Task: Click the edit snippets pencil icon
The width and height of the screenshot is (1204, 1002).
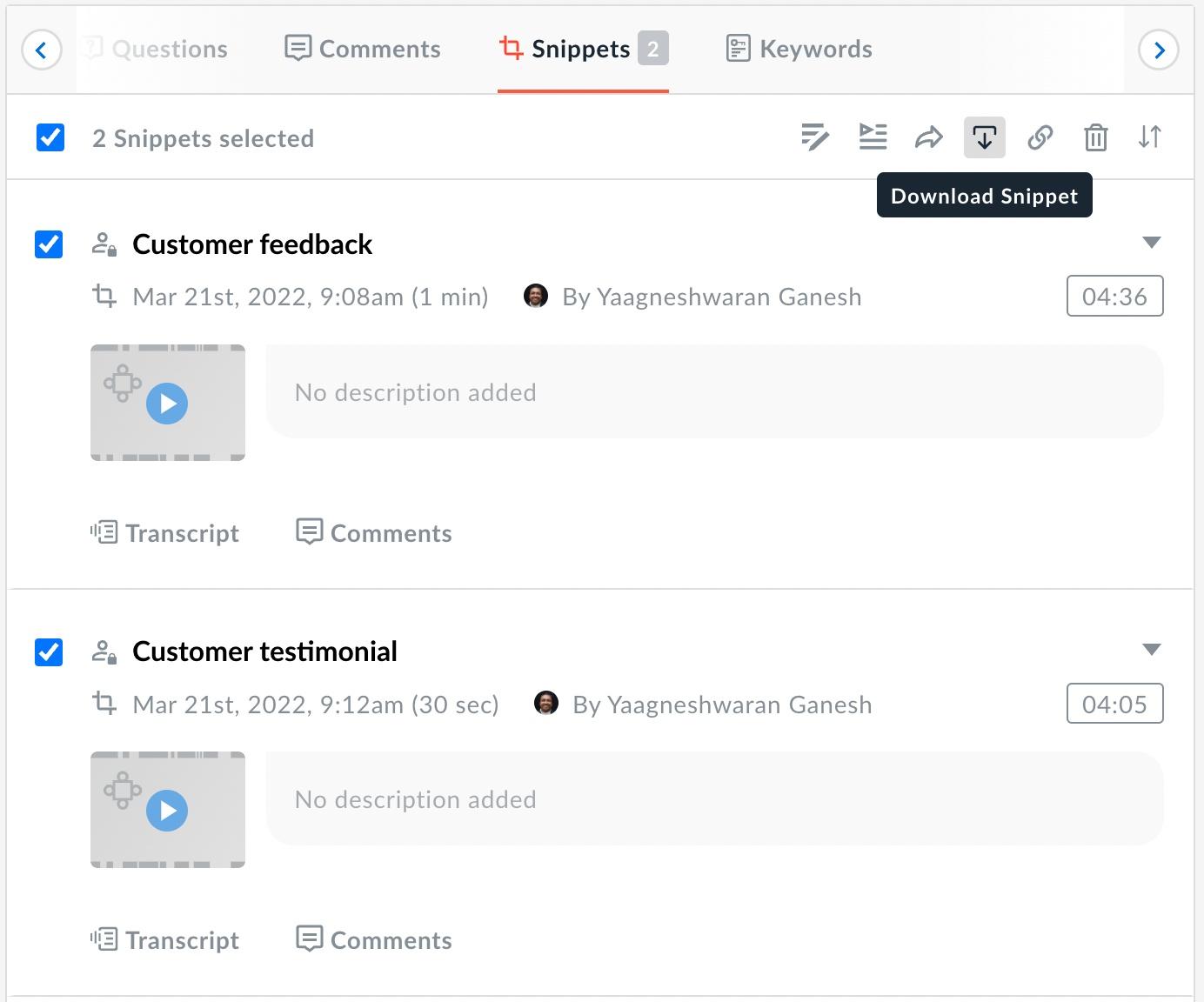Action: 815,137
